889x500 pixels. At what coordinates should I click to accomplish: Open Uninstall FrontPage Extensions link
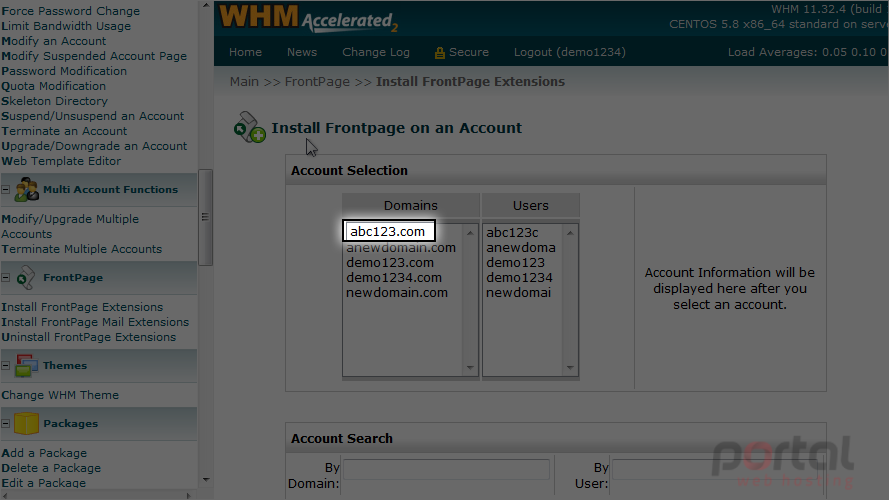(88, 337)
